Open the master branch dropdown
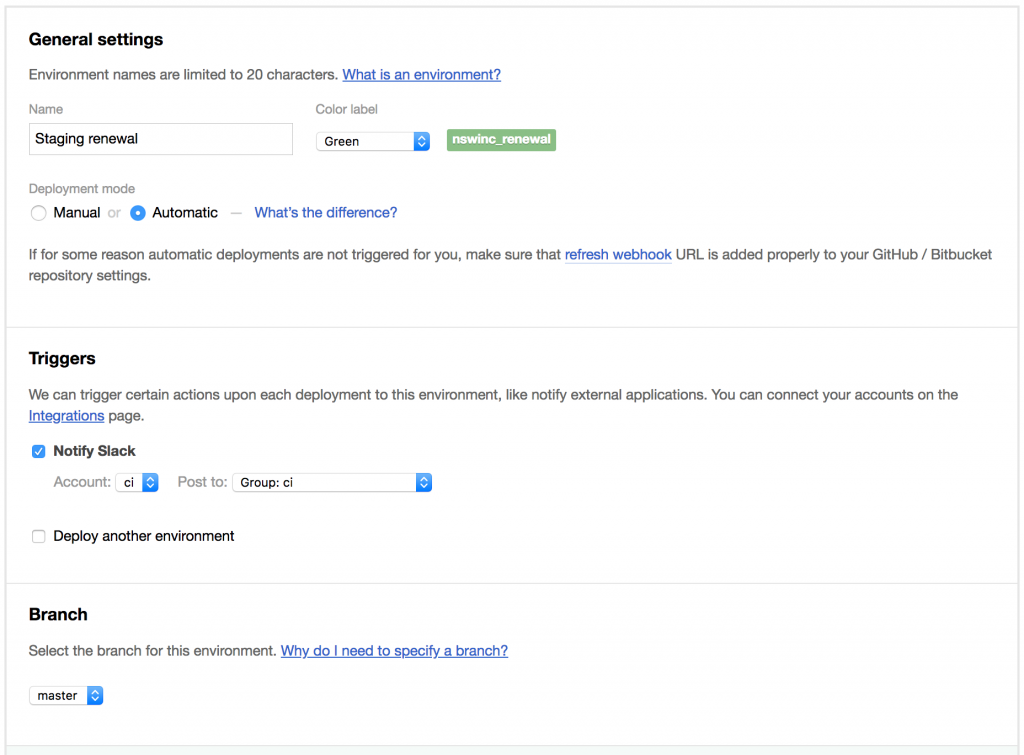 tap(58, 695)
